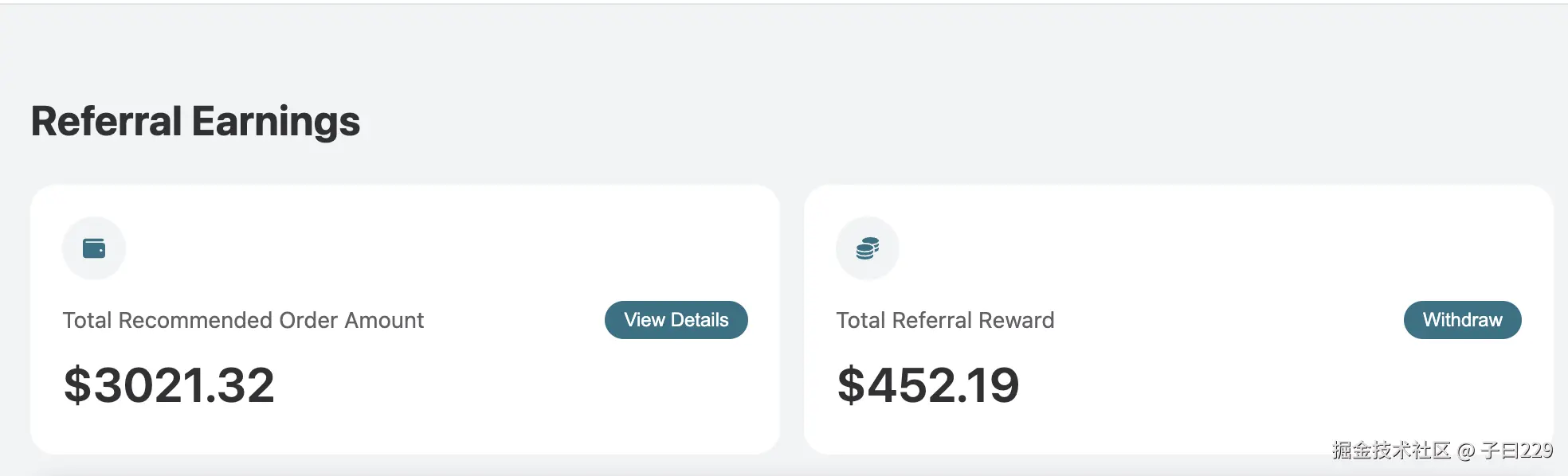Click the $3021.32 order amount value
The image size is (1568, 476).
[x=169, y=385]
